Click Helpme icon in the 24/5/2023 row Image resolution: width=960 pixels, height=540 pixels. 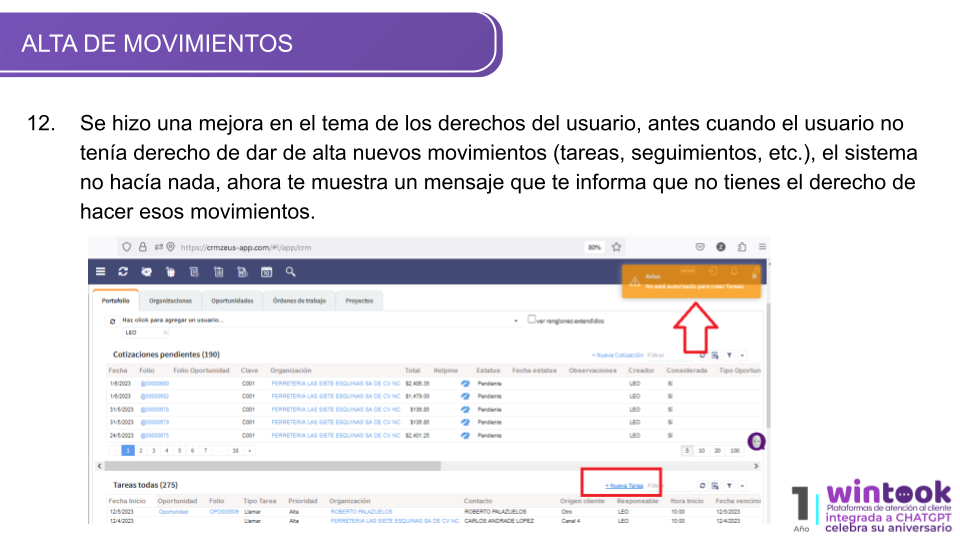pos(465,435)
